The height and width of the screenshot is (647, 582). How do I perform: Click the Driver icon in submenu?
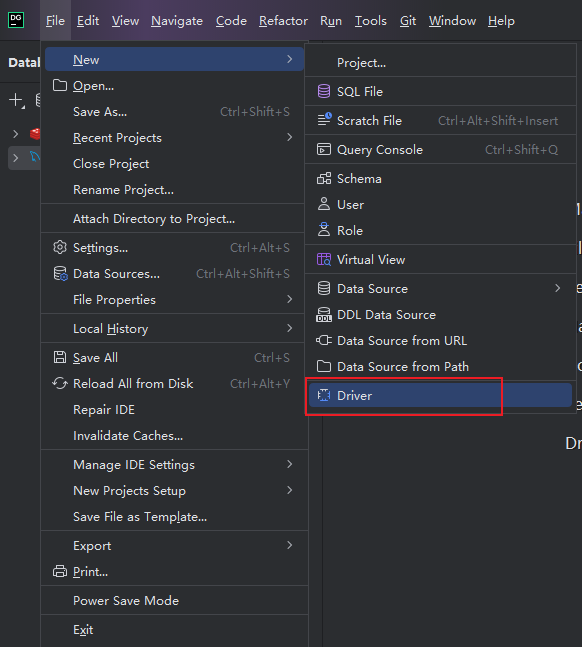[x=324, y=395]
